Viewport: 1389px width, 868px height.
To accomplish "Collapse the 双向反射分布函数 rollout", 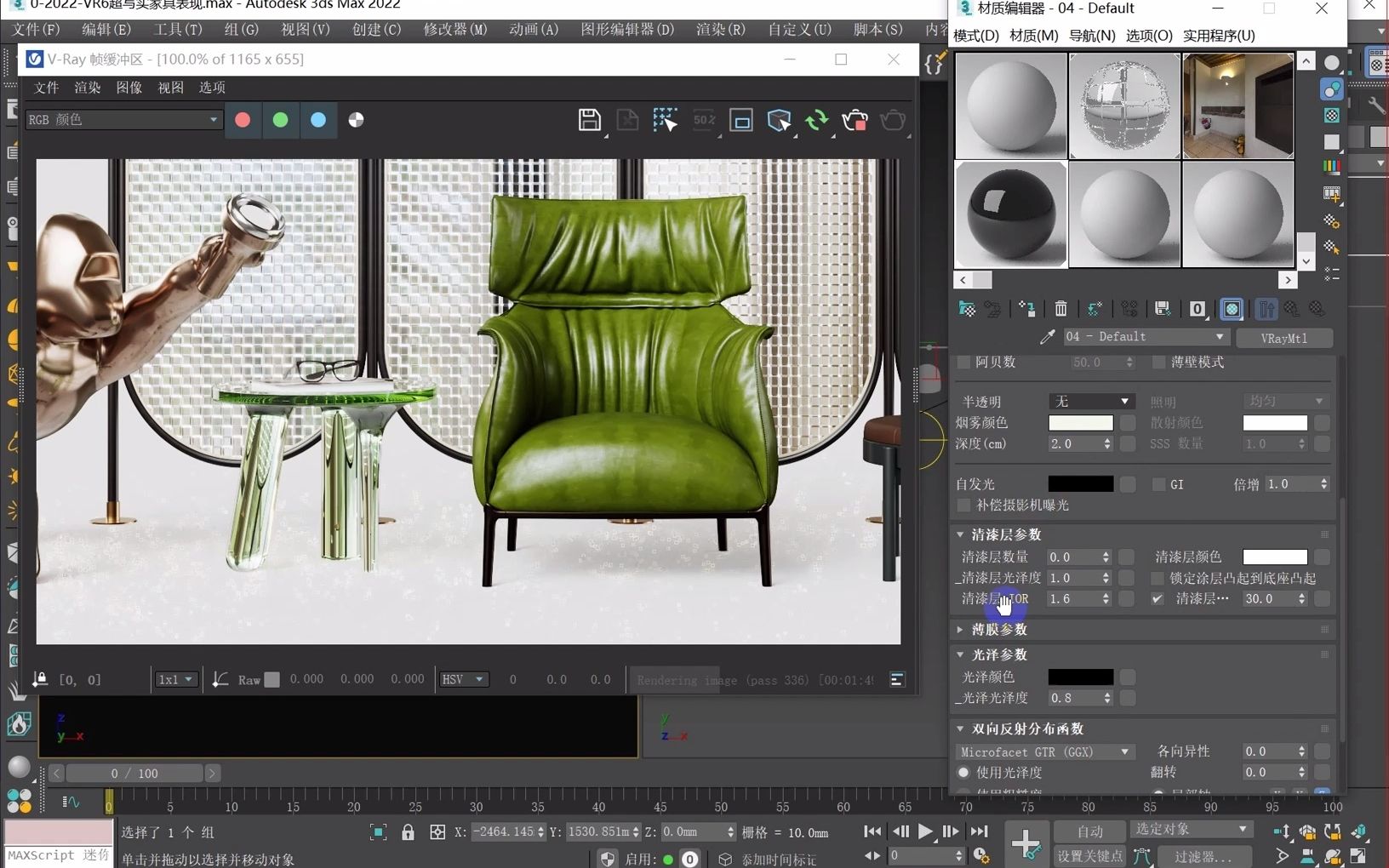I will (1020, 729).
